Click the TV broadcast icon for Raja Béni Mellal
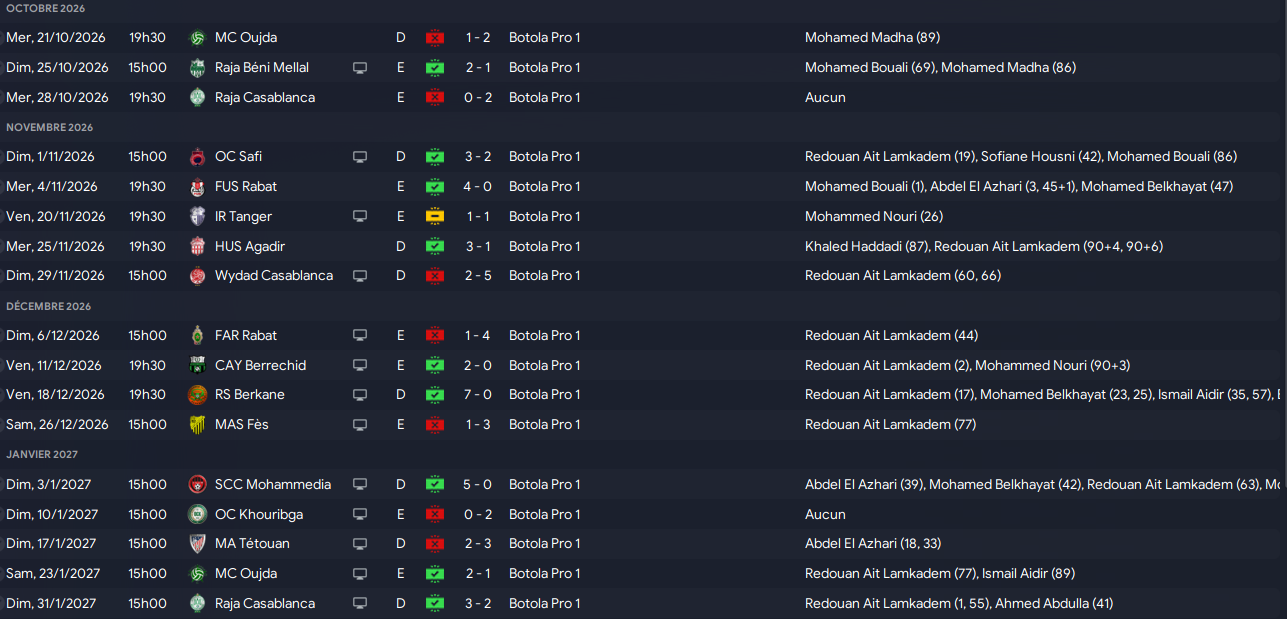1287x619 pixels. (360, 68)
